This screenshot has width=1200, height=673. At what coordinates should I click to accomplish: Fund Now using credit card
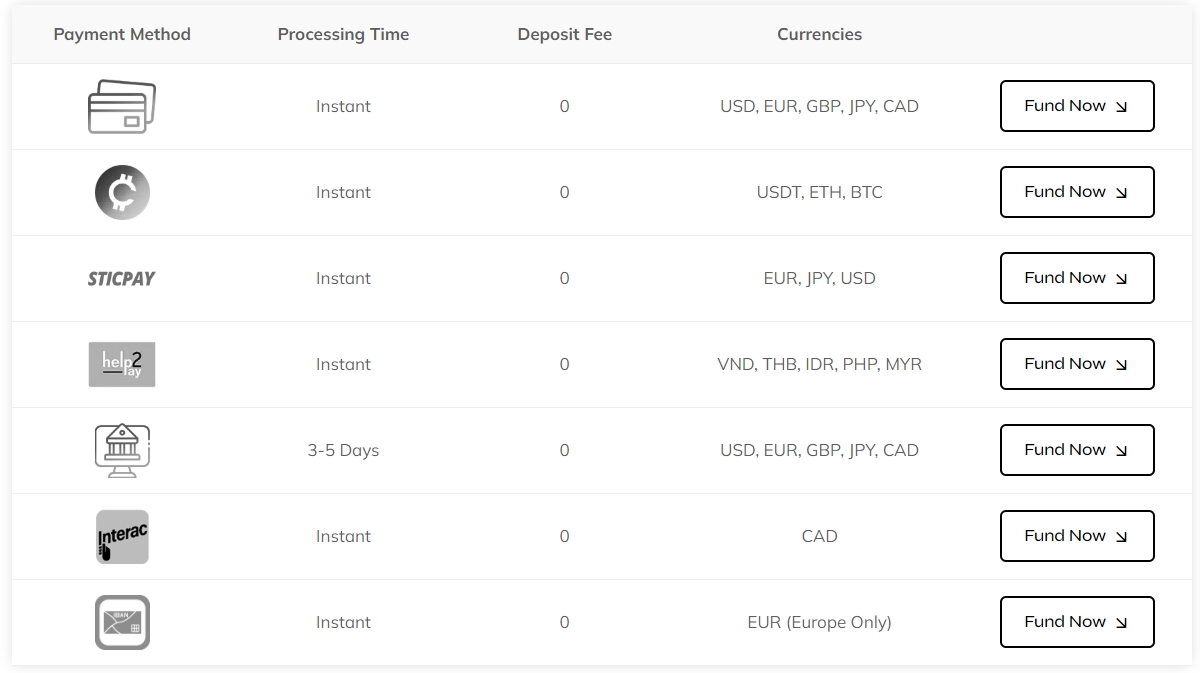[x=1077, y=106]
